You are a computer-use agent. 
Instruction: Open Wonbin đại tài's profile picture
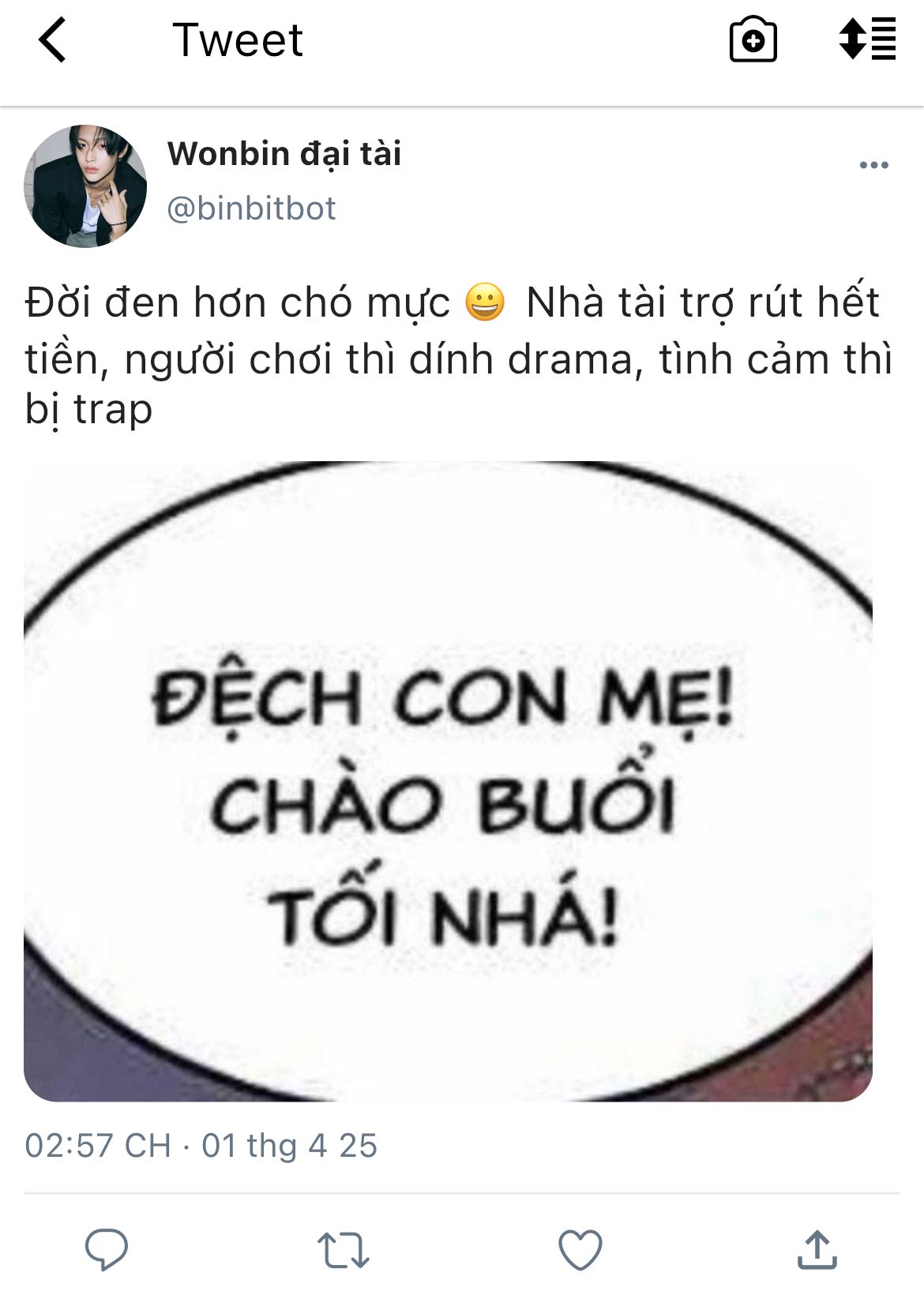pyautogui.click(x=85, y=186)
